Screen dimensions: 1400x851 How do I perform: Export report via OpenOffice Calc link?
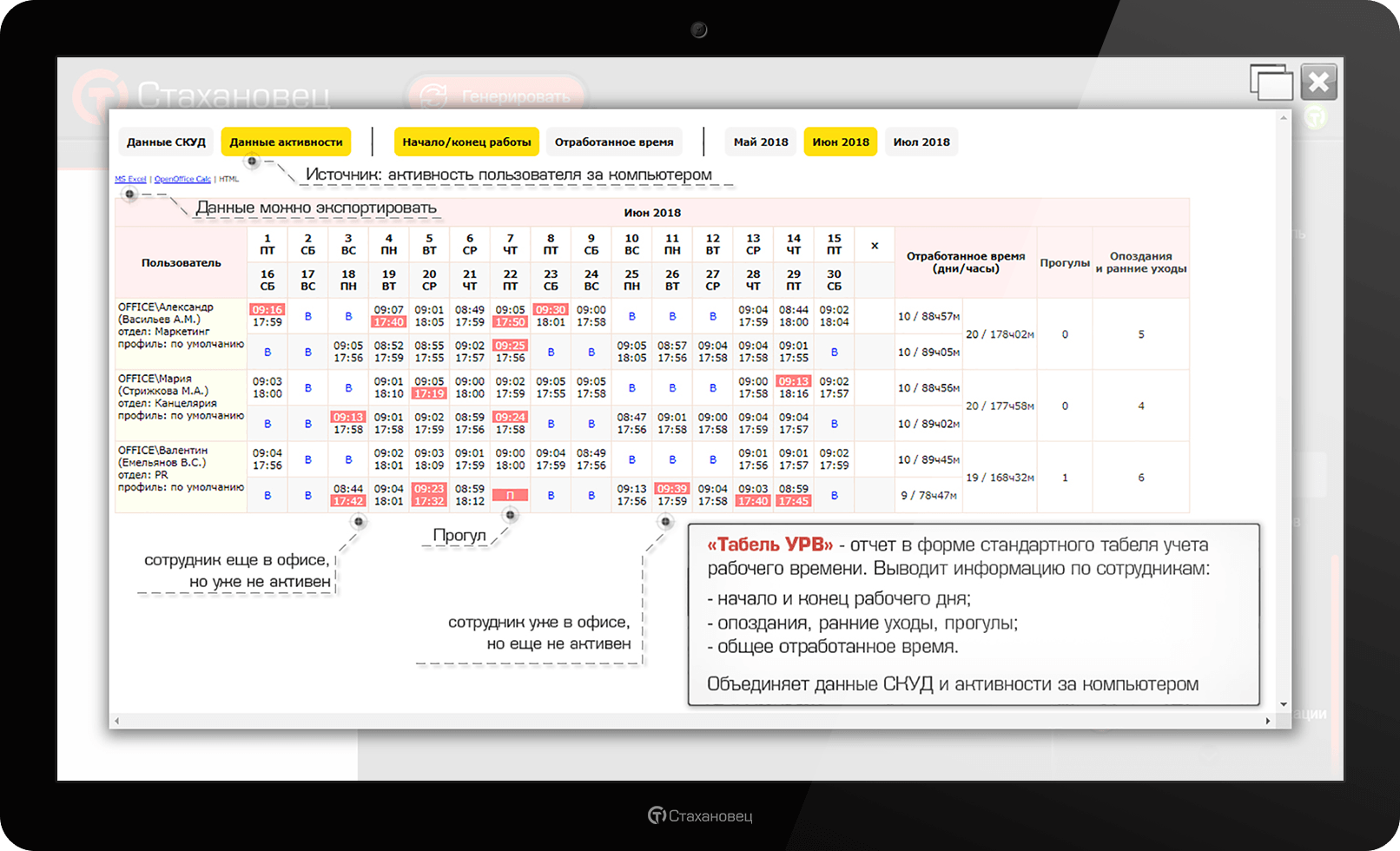[x=182, y=179]
